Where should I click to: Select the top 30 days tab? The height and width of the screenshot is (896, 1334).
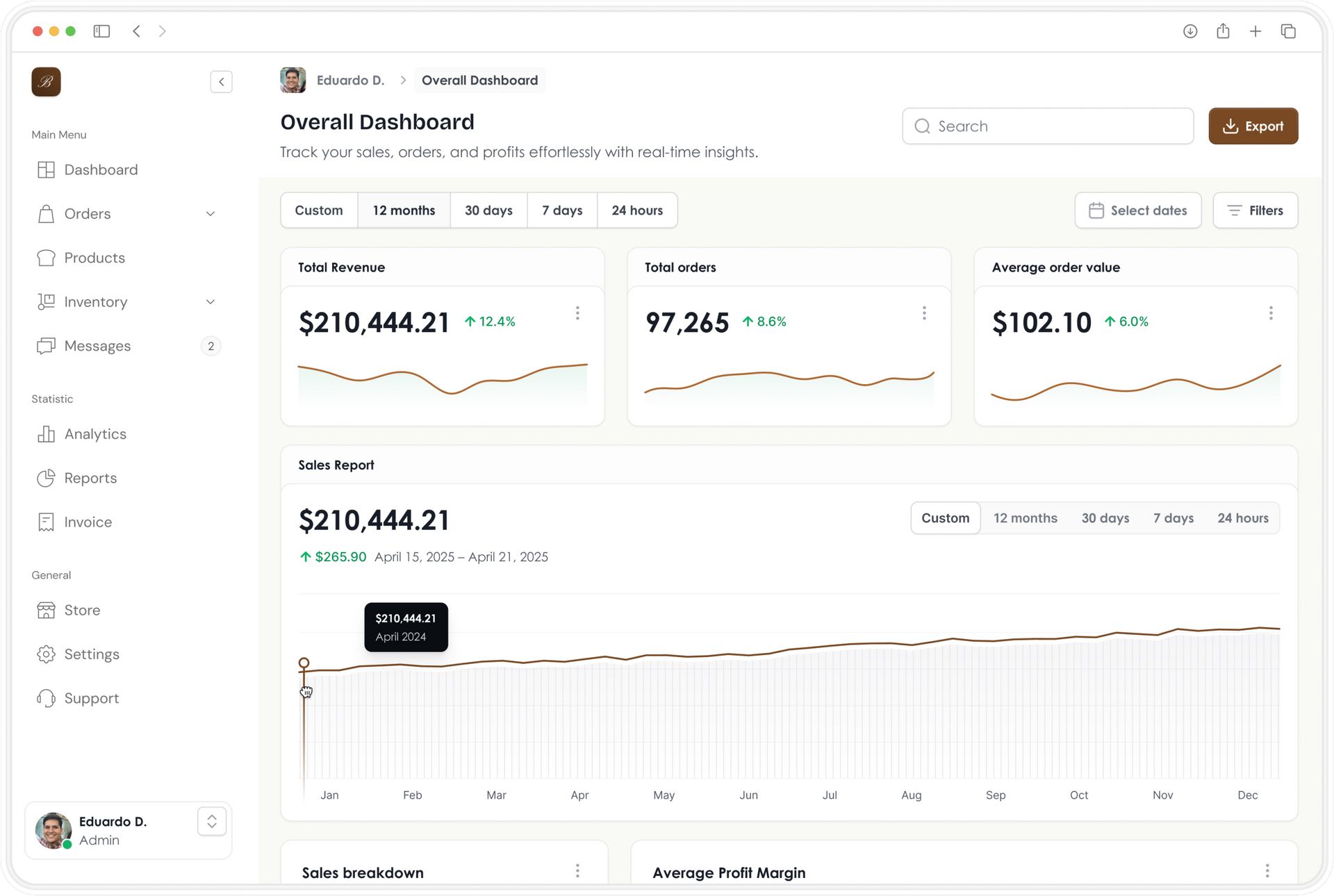click(x=488, y=210)
